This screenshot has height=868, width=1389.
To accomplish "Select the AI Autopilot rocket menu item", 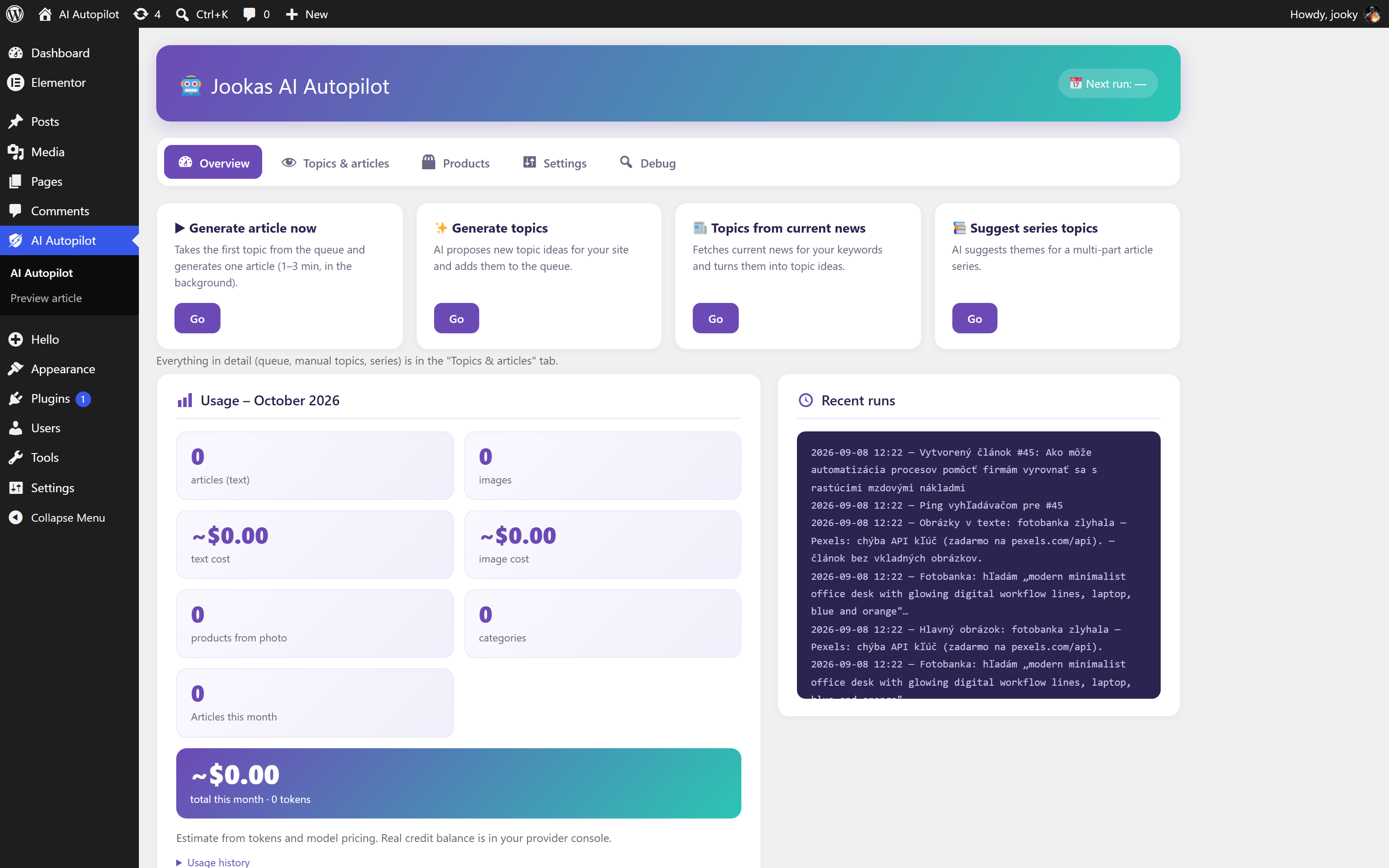I will 69,240.
